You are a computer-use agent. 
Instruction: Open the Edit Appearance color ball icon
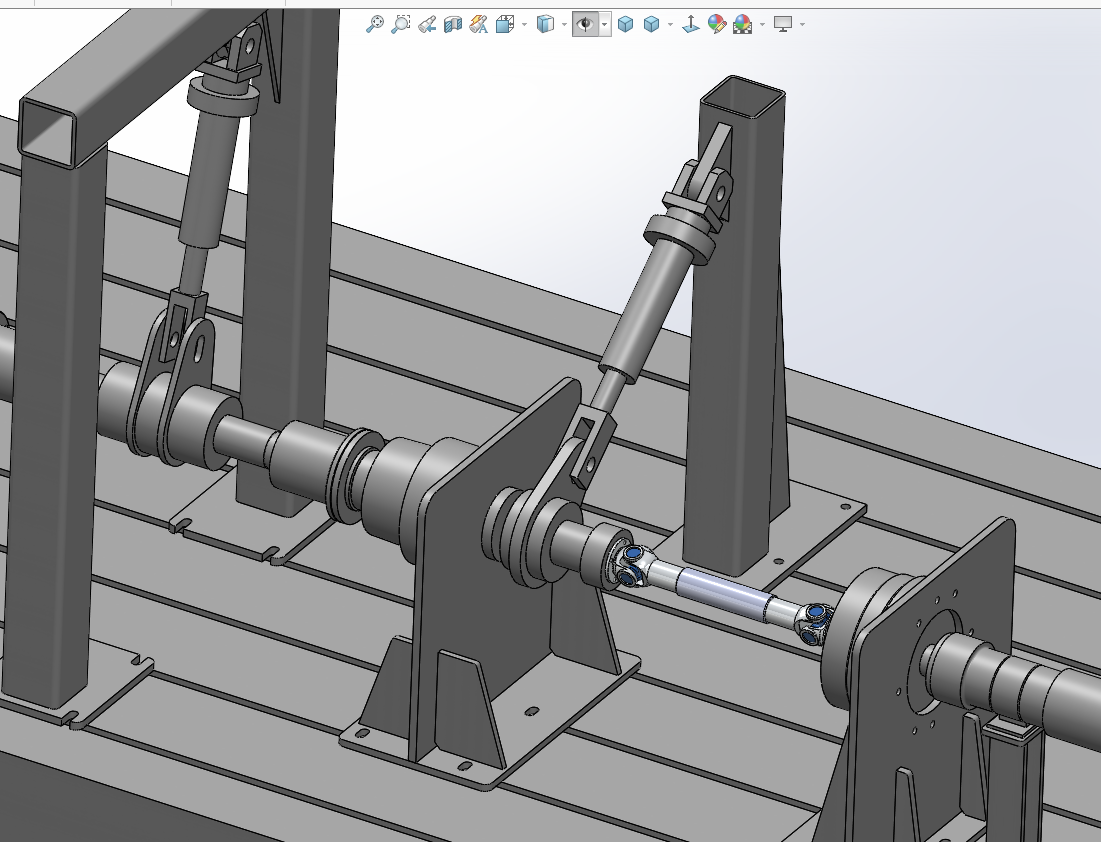point(716,25)
